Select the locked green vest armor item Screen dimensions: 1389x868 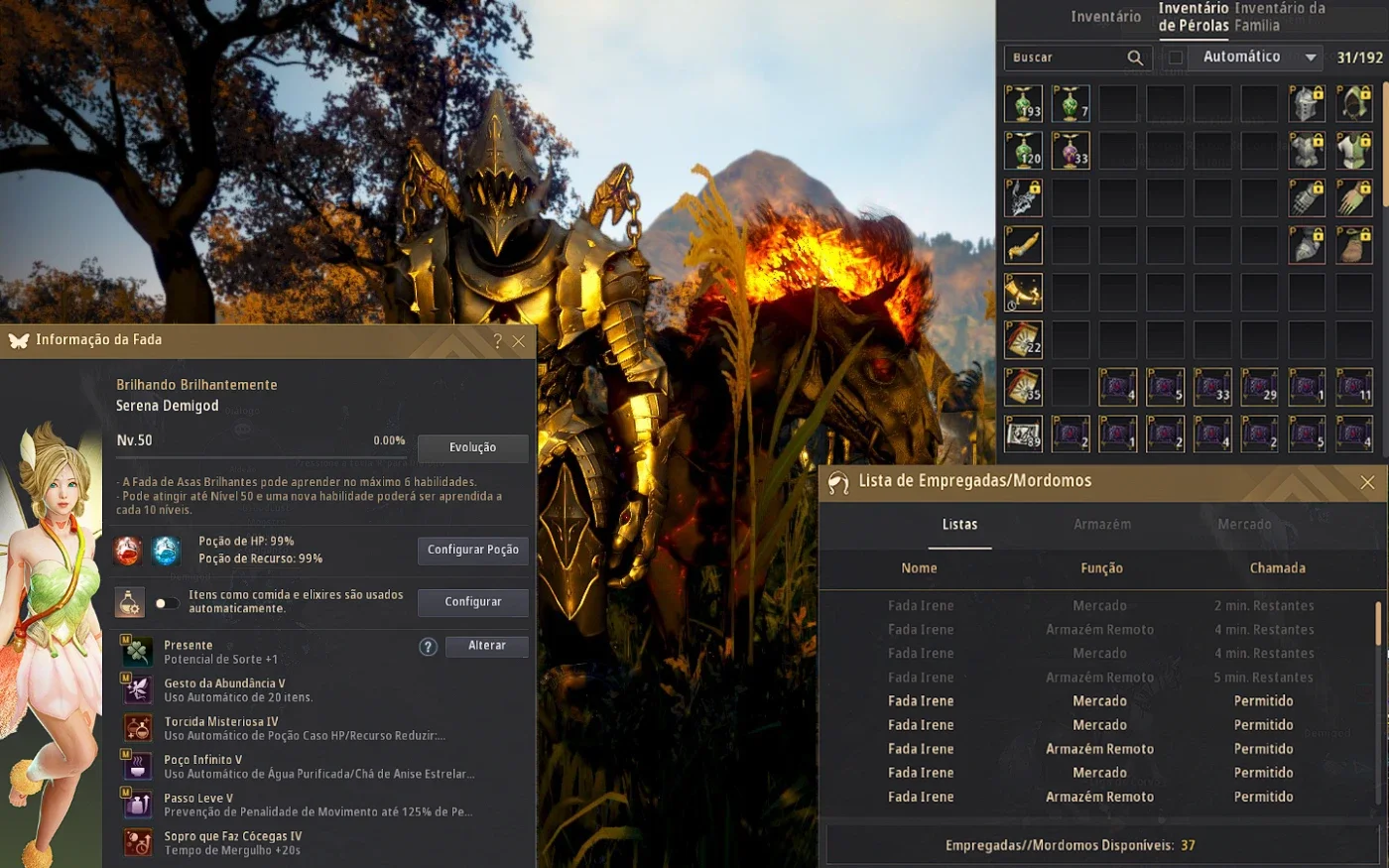coord(1354,151)
